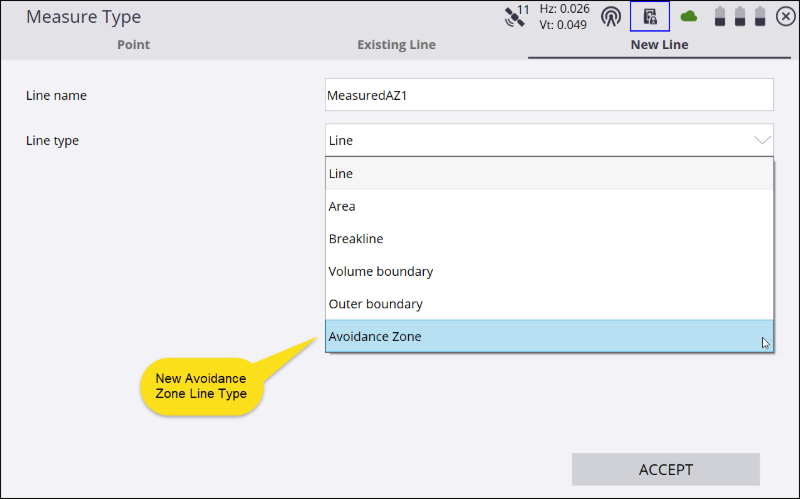800x499 pixels.
Task: Check the second battery level icon
Action: [740, 16]
